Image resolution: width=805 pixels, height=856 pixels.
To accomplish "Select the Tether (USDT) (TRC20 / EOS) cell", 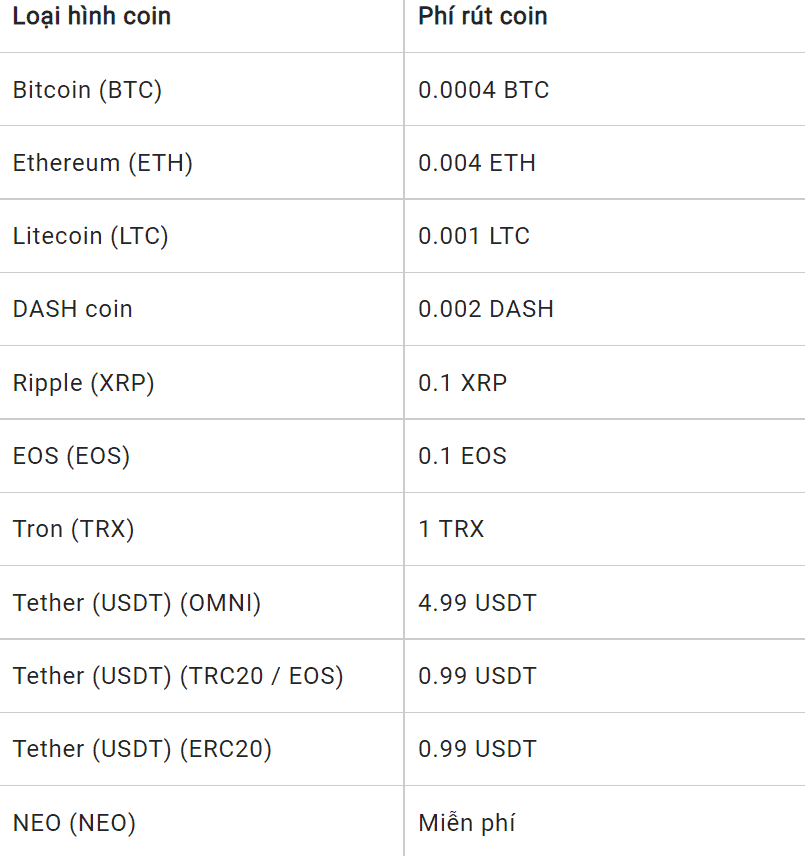I will 178,676.
